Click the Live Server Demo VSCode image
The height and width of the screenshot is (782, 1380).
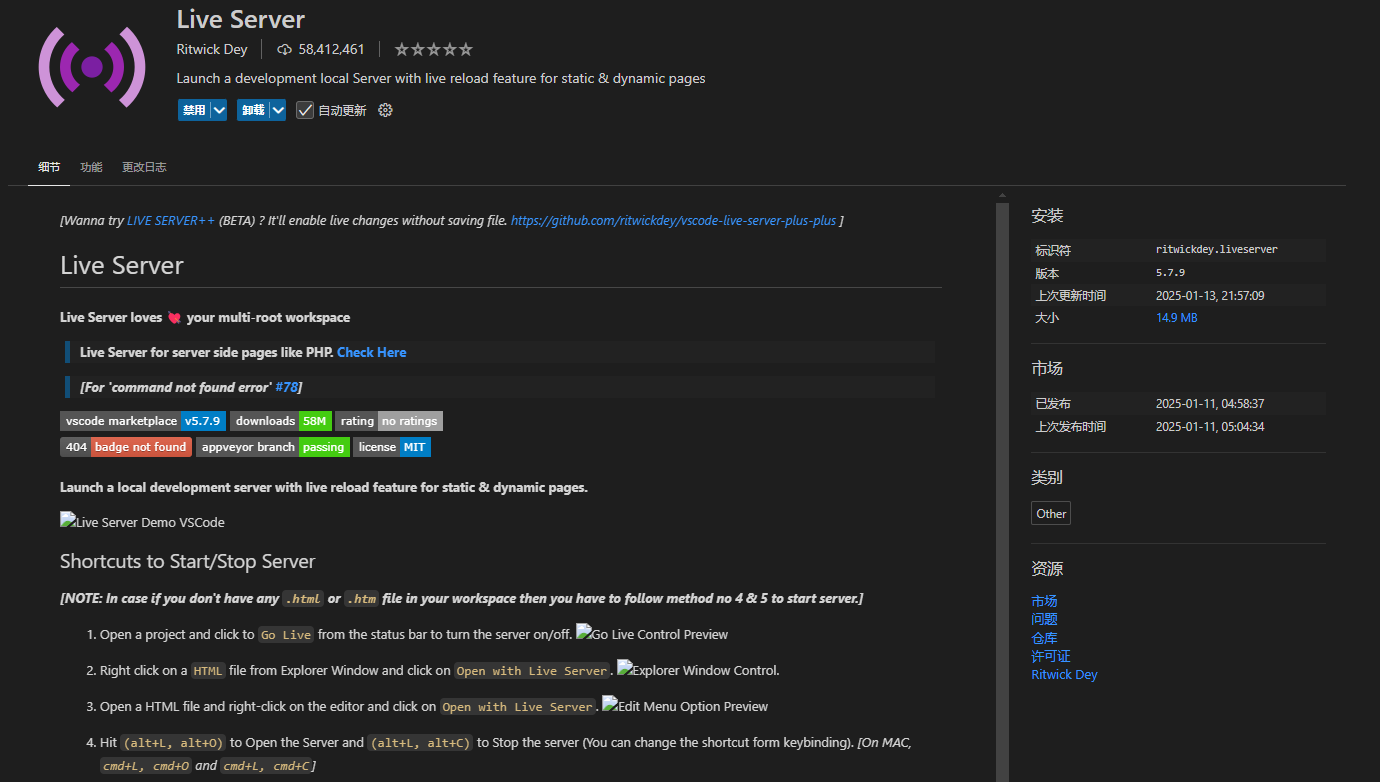click(x=142, y=522)
